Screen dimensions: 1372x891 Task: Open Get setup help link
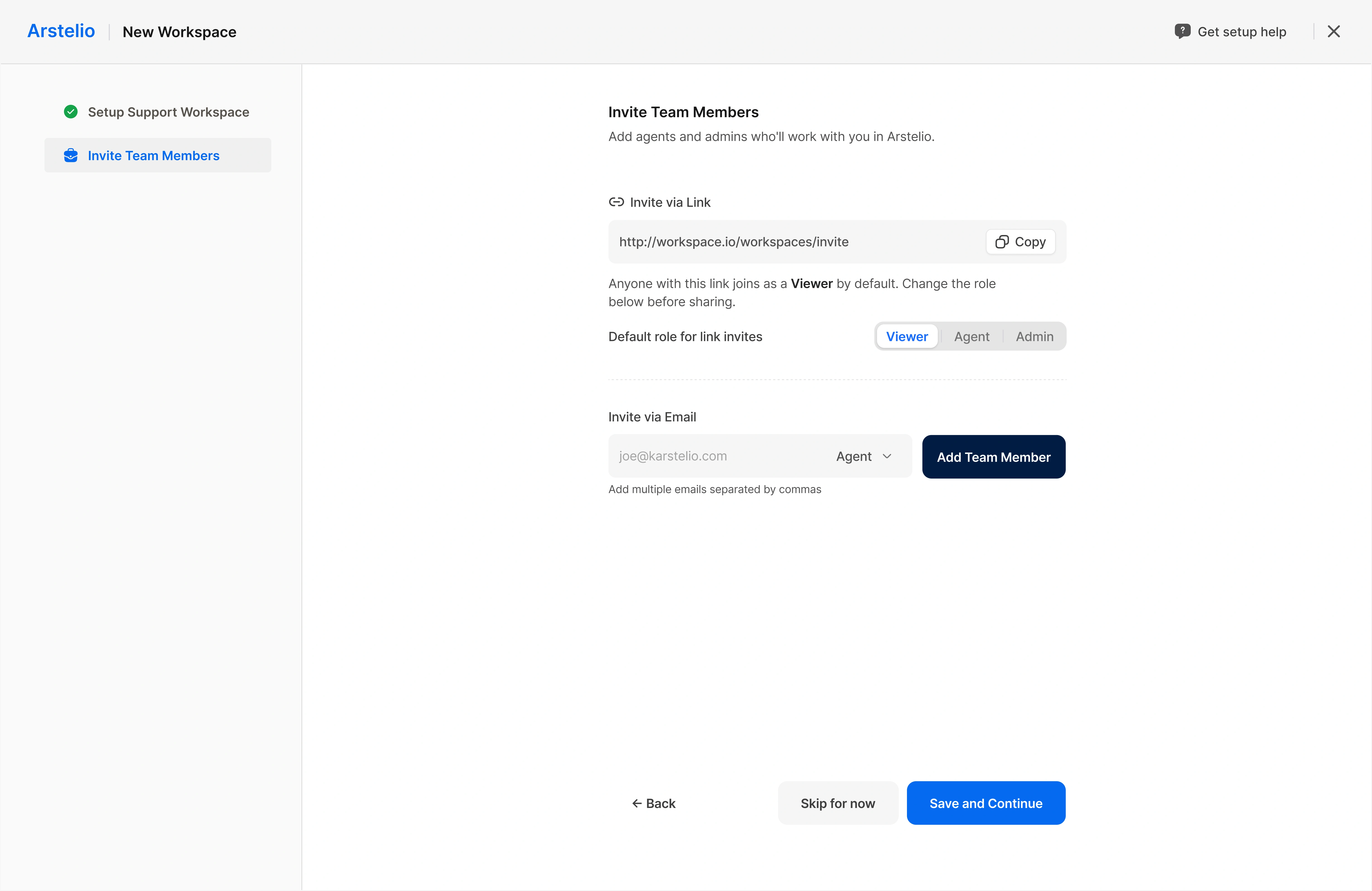pos(1242,32)
